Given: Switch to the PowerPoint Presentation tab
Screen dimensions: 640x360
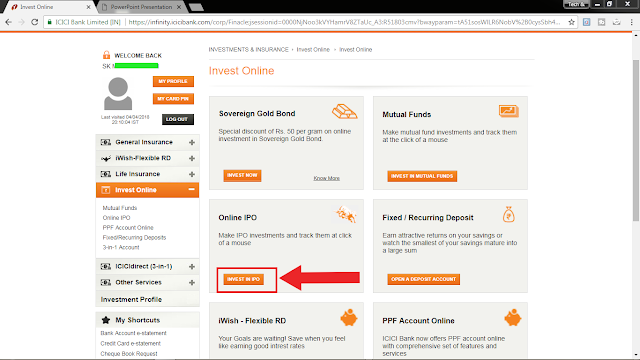Looking at the screenshot, I should pos(141,7).
